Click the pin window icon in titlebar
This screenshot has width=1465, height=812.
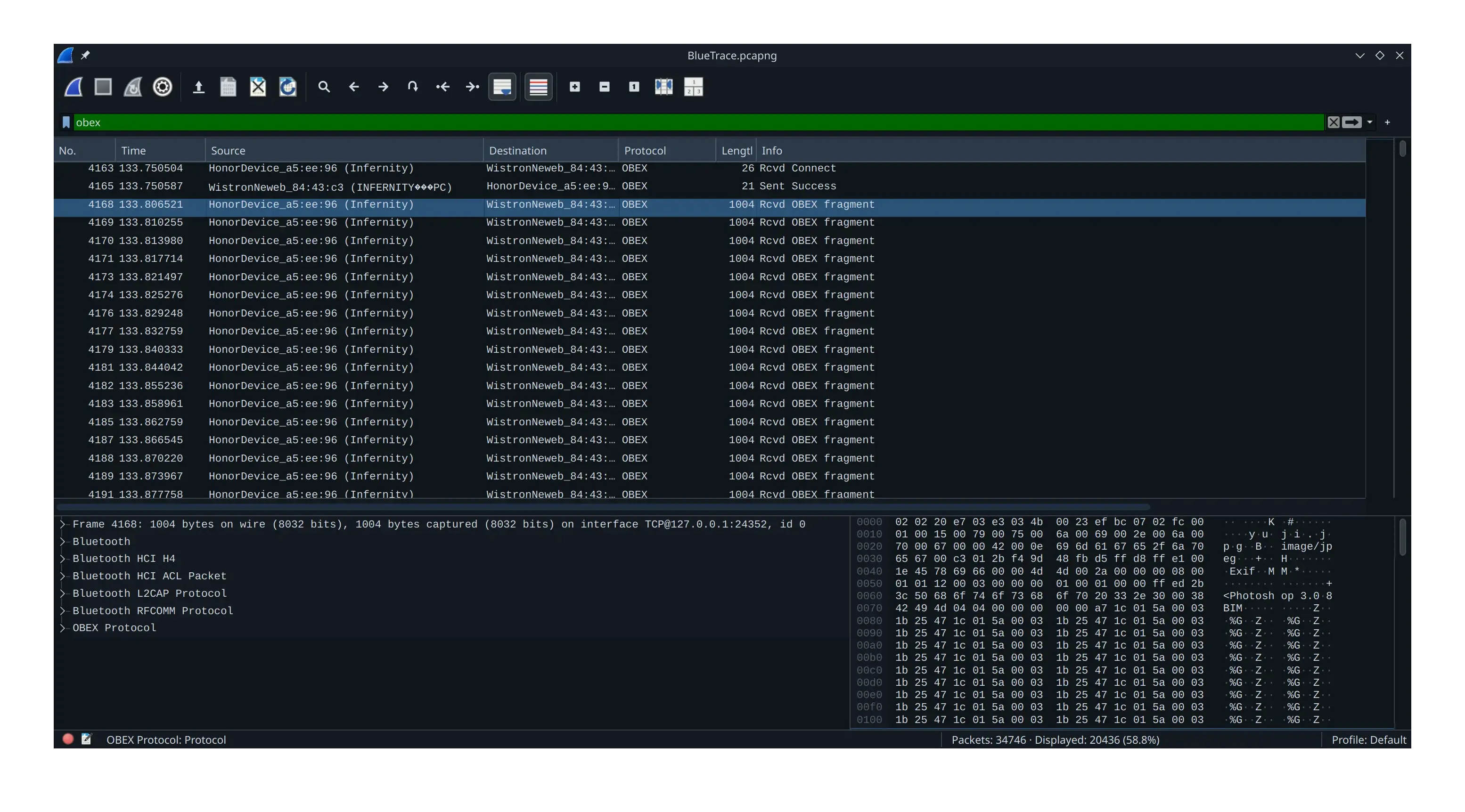point(85,55)
